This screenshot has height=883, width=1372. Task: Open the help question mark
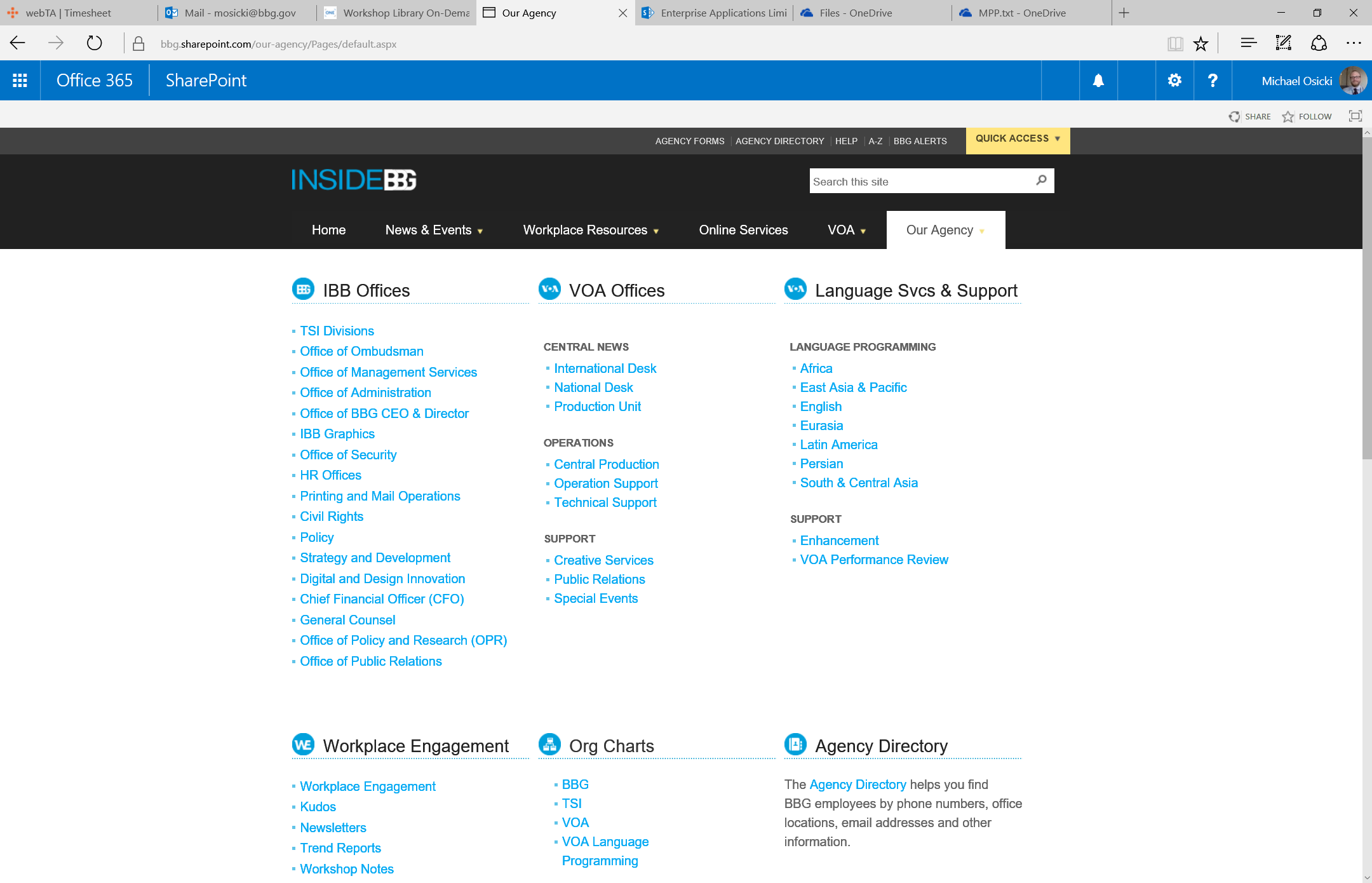coord(1213,81)
